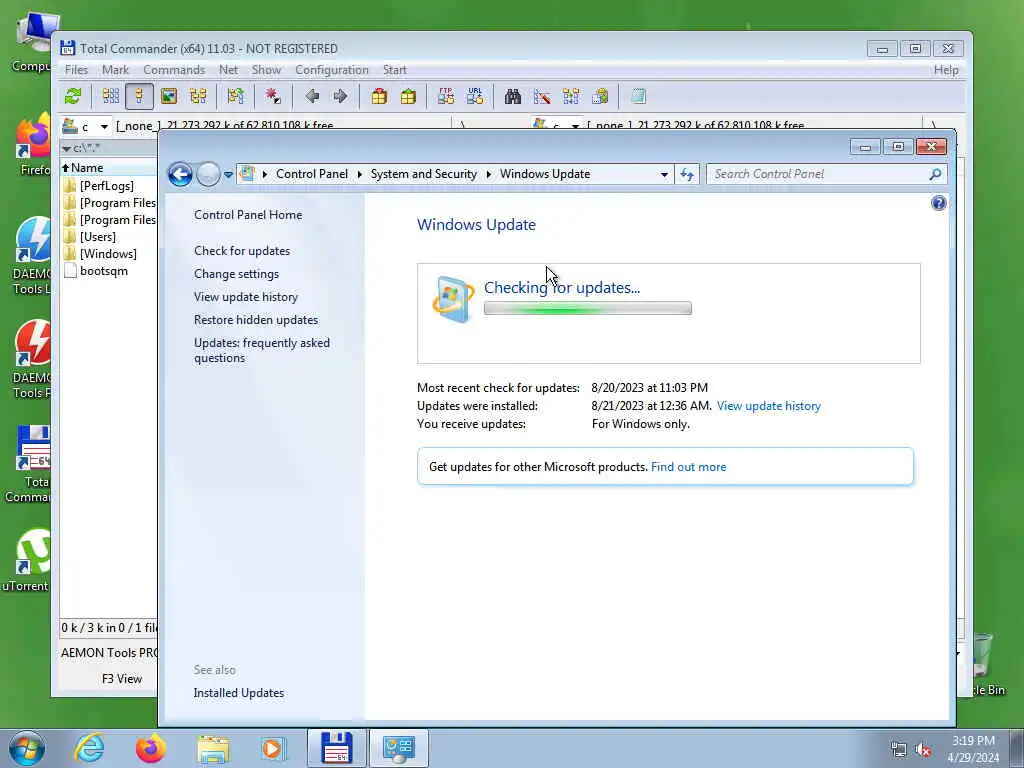Expand the path history arrow in Total Commander's left panel

(67, 149)
